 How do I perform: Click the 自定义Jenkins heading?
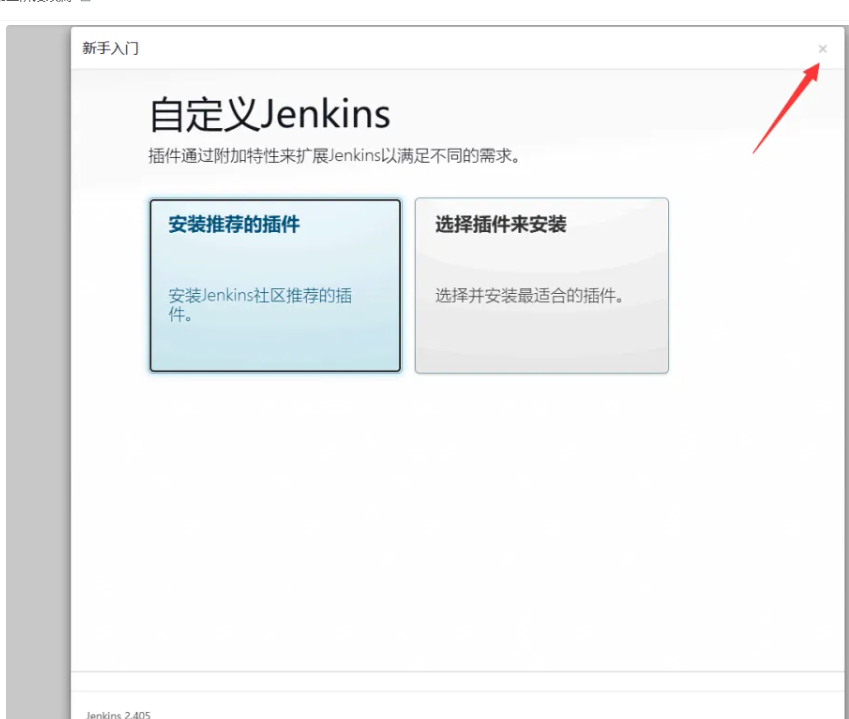point(270,114)
